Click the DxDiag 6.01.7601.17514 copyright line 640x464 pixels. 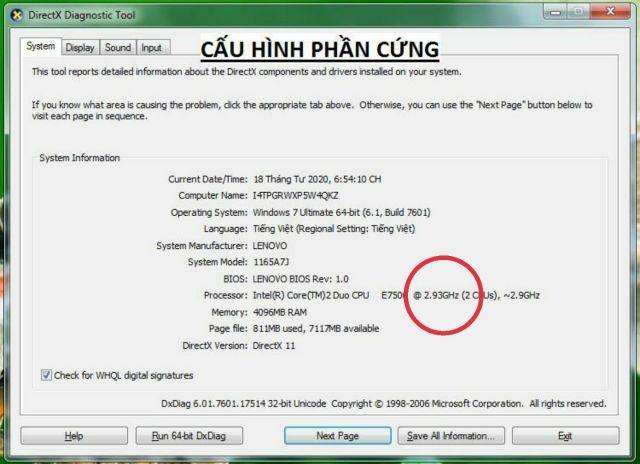tap(384, 404)
